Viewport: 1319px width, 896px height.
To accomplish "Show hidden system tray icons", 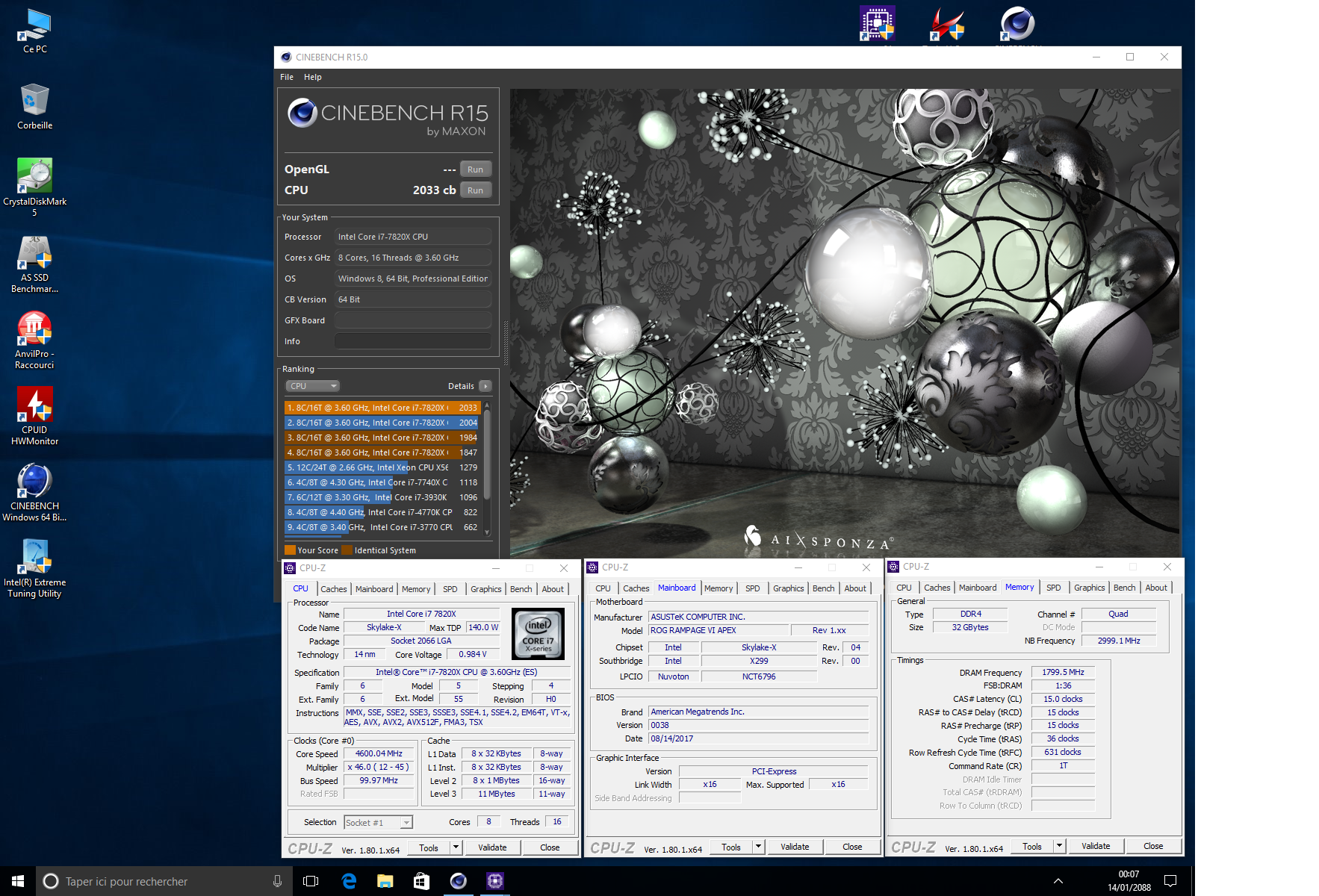I will point(1058,881).
